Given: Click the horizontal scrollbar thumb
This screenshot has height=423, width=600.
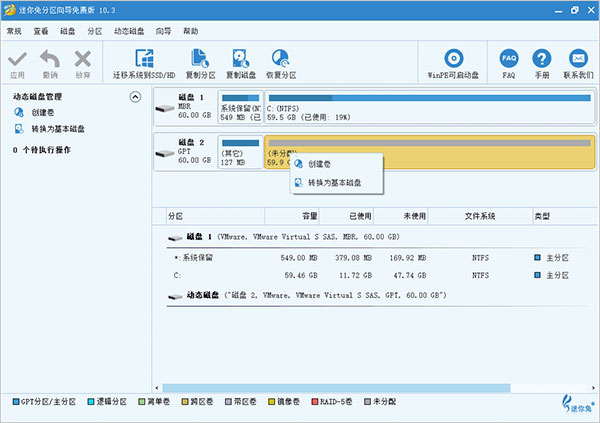Looking at the screenshot, I should [x=336, y=388].
